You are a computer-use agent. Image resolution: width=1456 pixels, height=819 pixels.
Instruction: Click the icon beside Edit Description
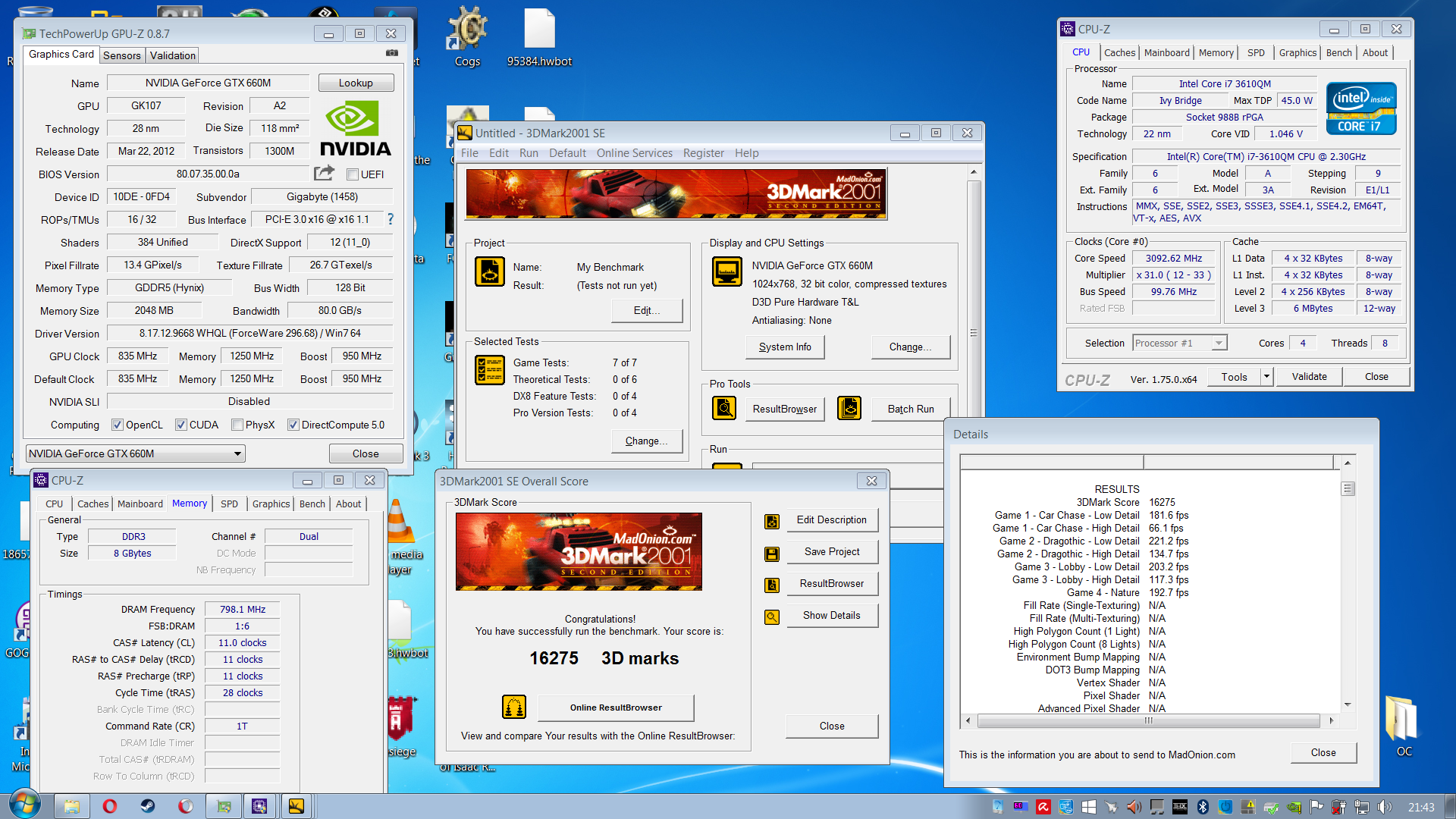click(772, 522)
